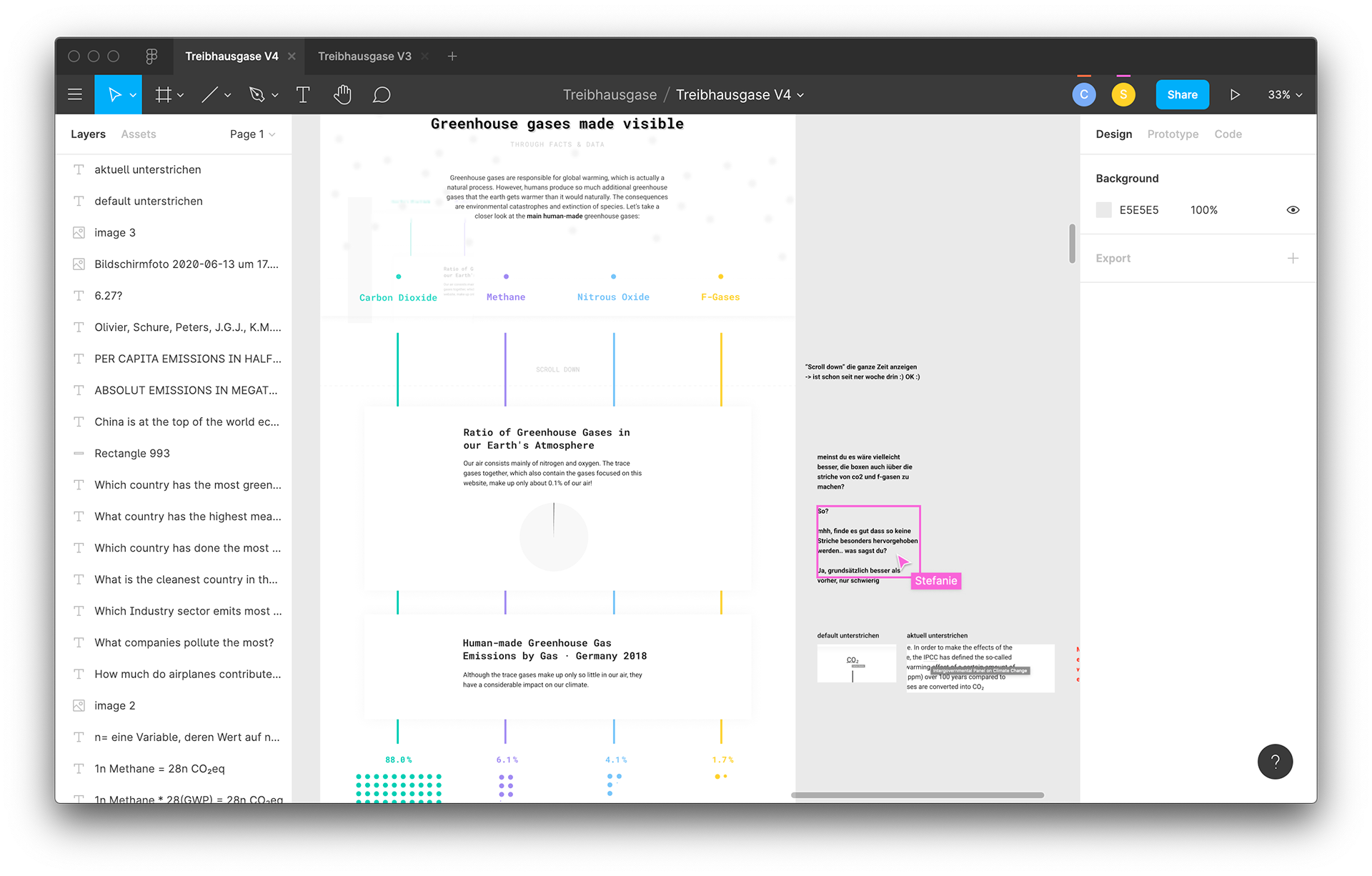Add an export setting with plus
Viewport: 1372px width, 876px height.
click(1293, 258)
